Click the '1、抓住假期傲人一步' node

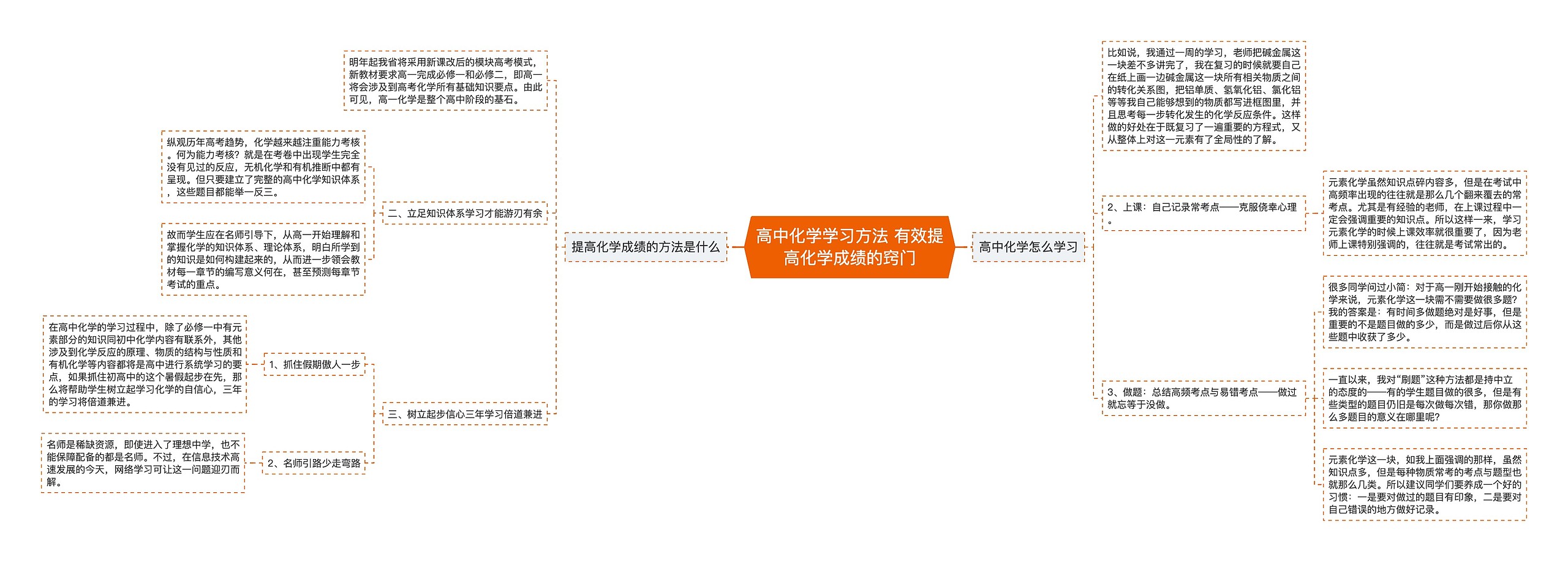(314, 364)
